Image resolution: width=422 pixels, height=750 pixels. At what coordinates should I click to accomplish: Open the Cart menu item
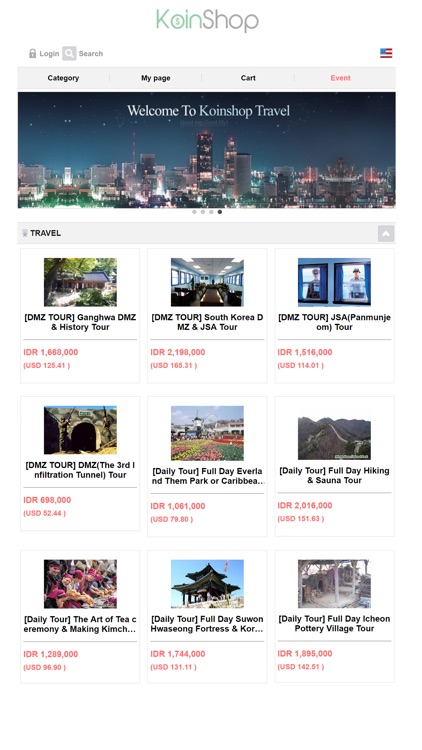click(x=248, y=78)
